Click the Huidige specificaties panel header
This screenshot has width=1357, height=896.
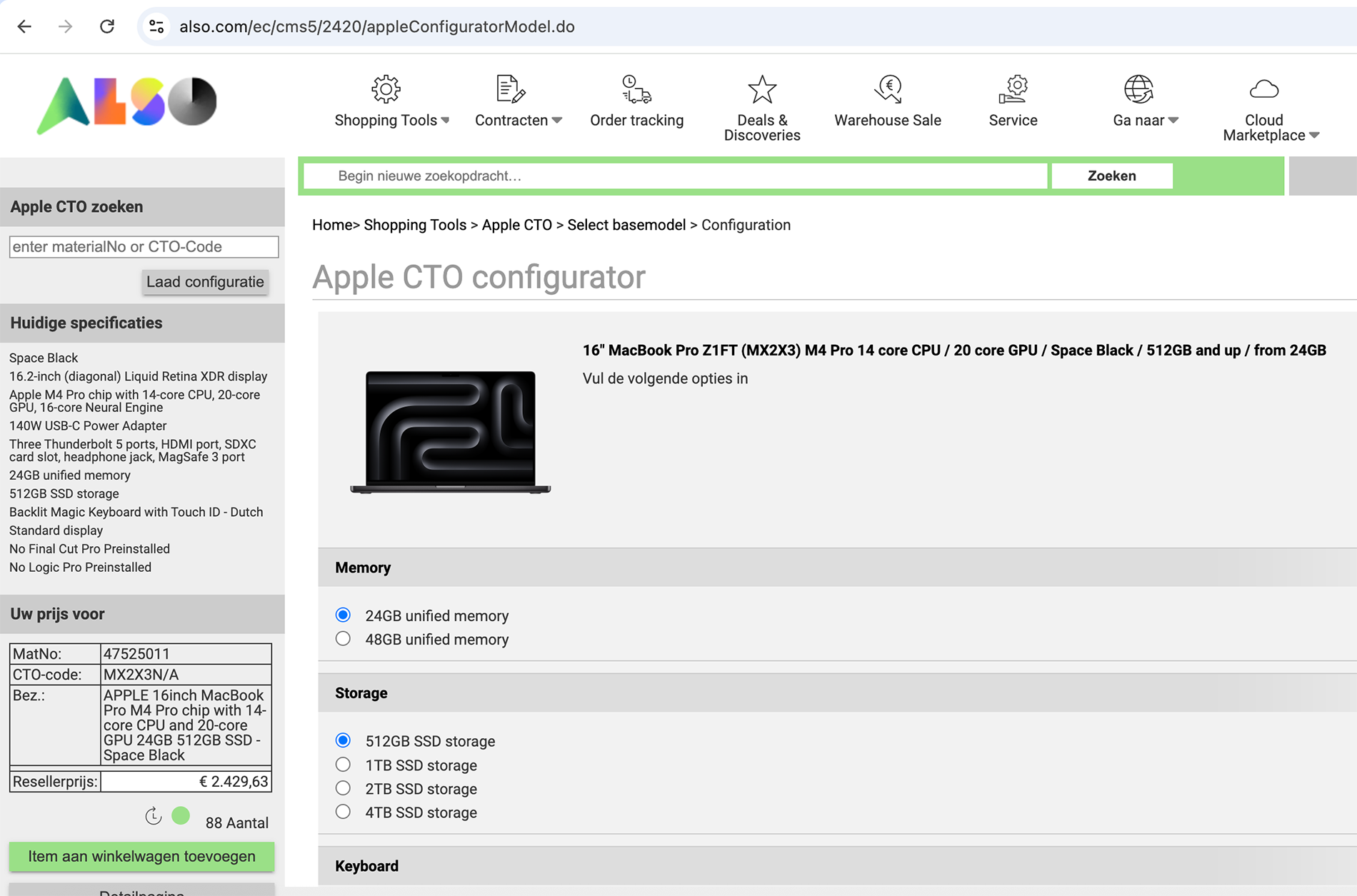pyautogui.click(x=142, y=323)
